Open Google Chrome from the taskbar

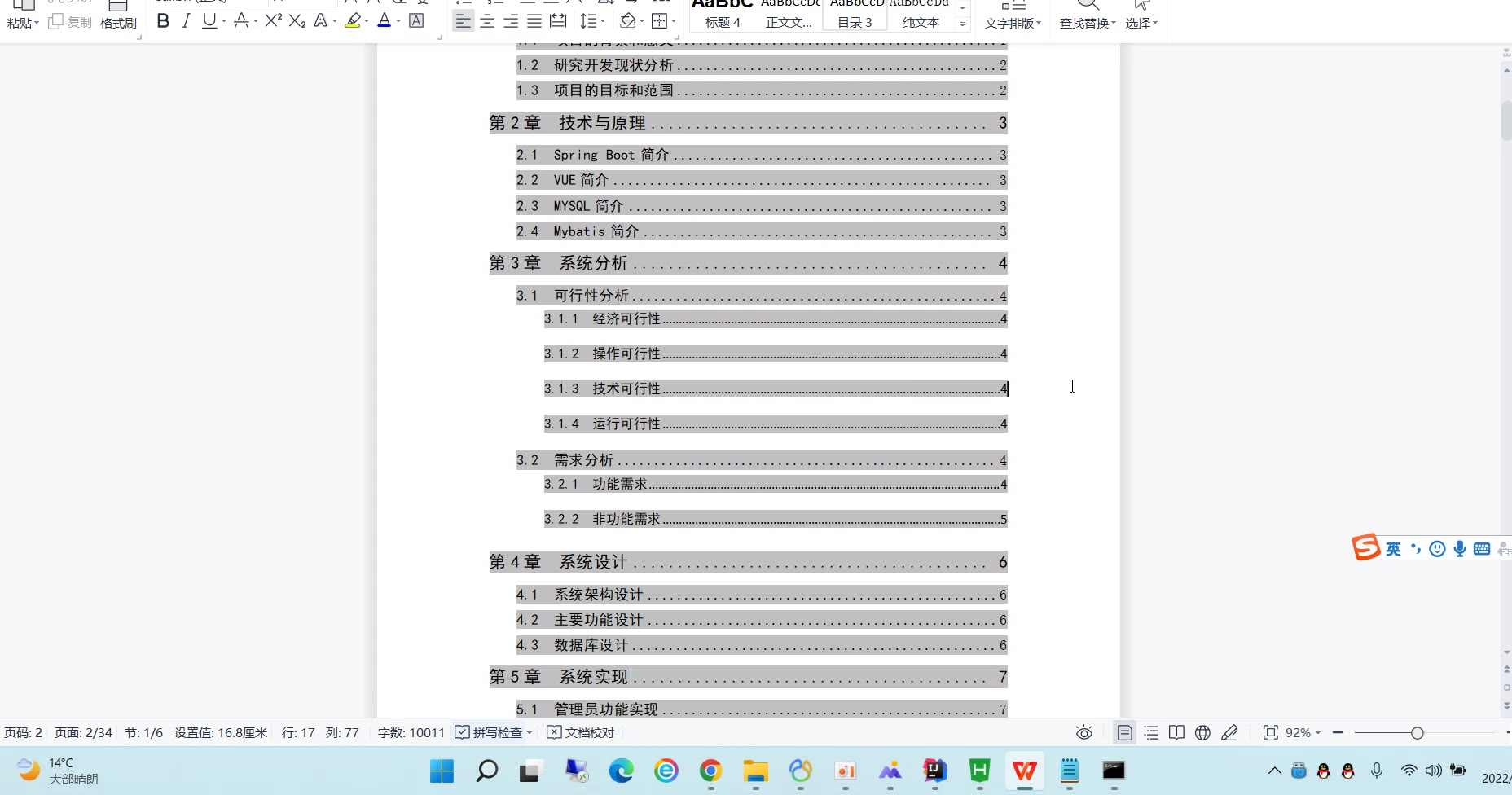pos(710,771)
